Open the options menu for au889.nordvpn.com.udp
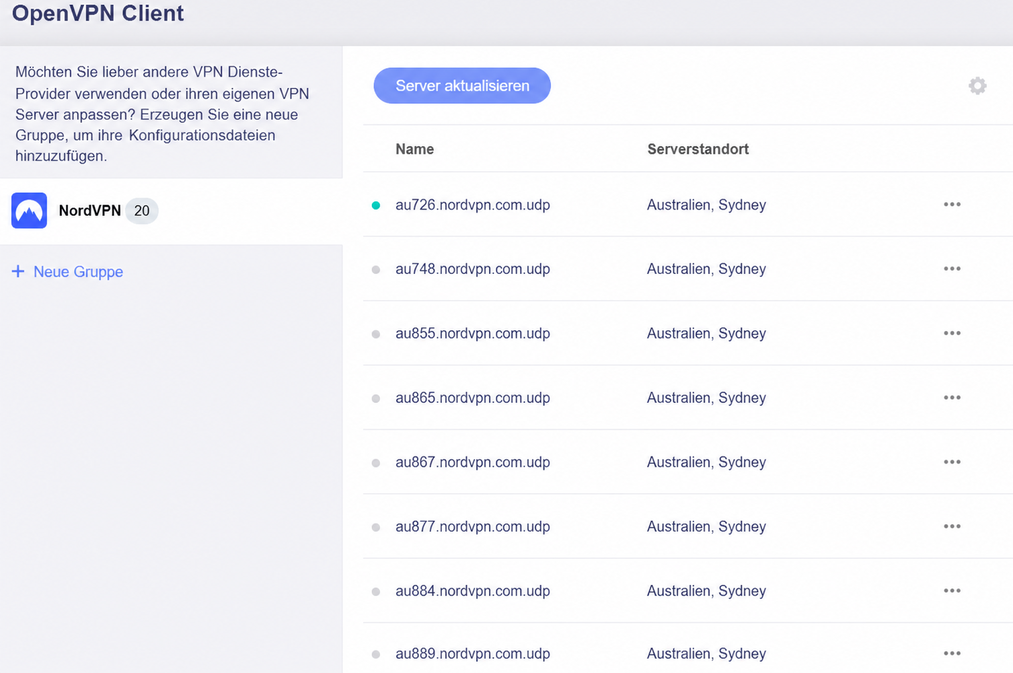This screenshot has height=673, width=1013. (x=952, y=654)
